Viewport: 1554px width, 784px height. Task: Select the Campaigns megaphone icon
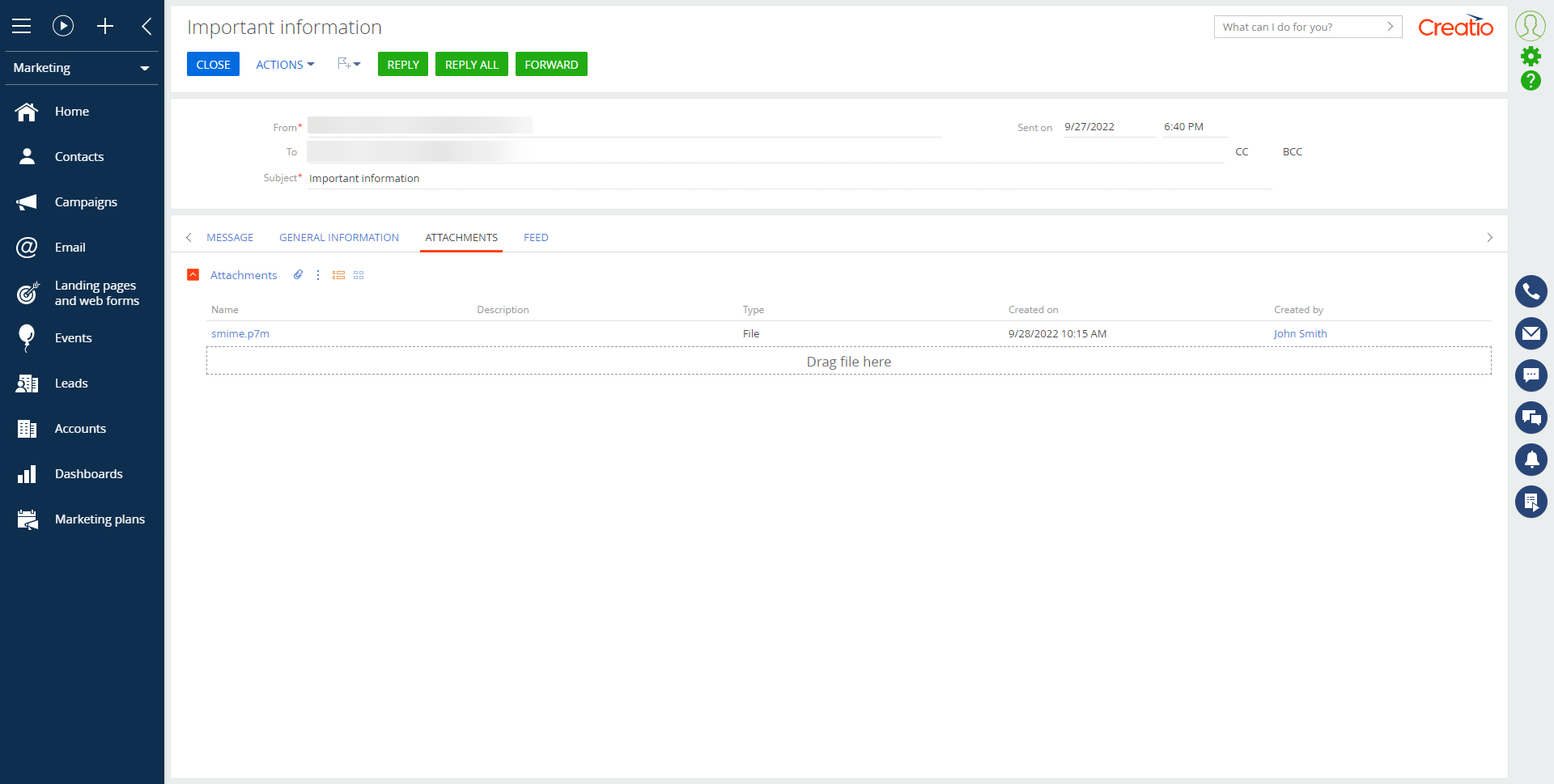click(x=27, y=201)
